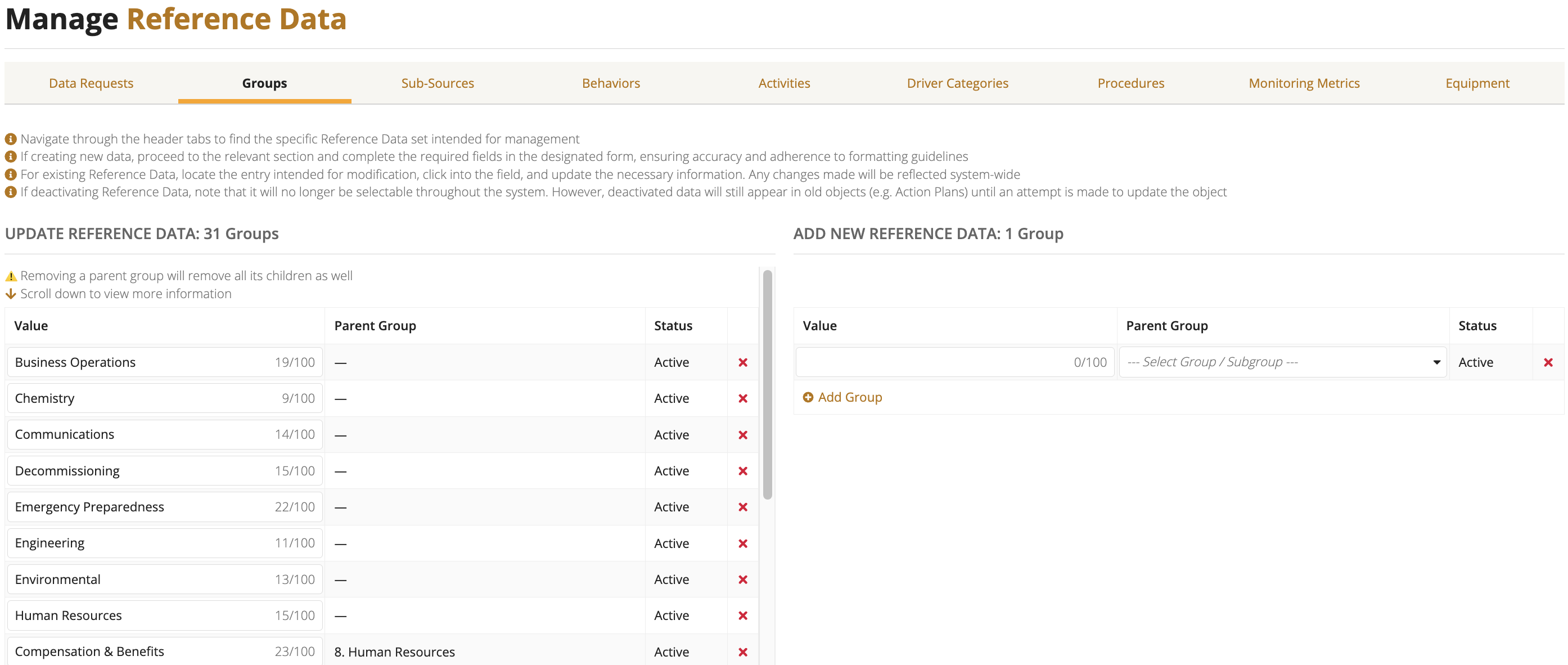1568x665 pixels.
Task: Click red X beside Decommissioning
Action: [742, 471]
